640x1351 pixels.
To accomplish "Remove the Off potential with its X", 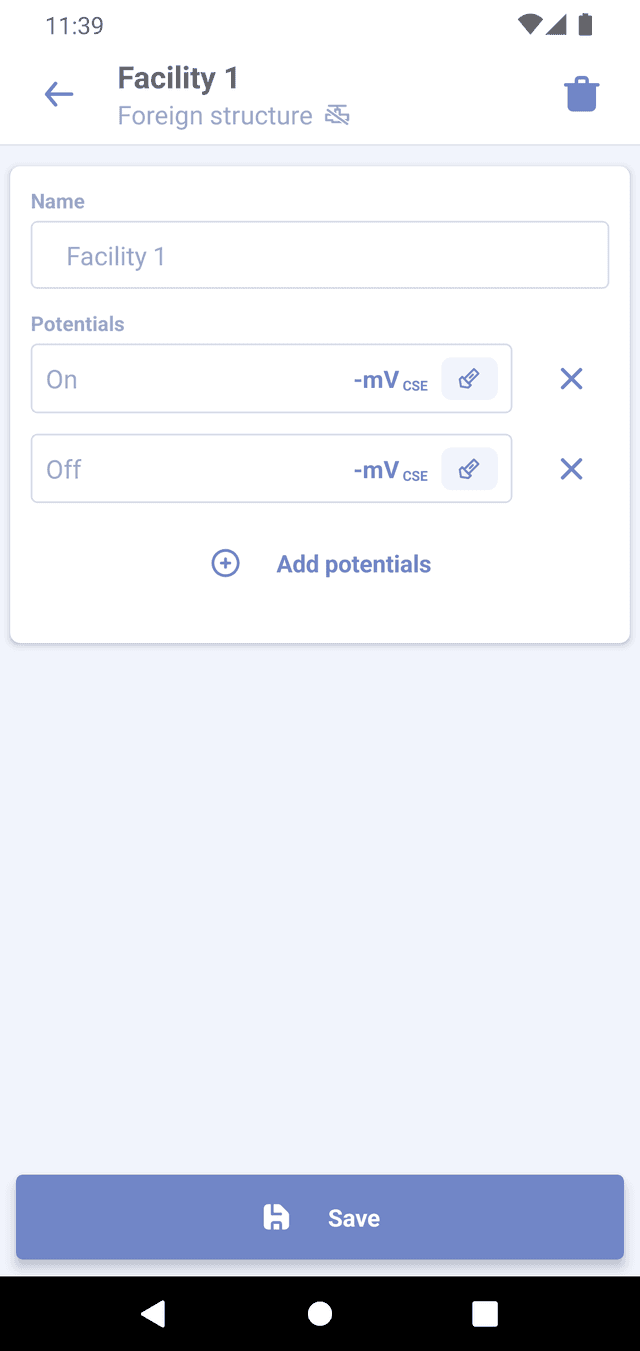I will point(571,469).
